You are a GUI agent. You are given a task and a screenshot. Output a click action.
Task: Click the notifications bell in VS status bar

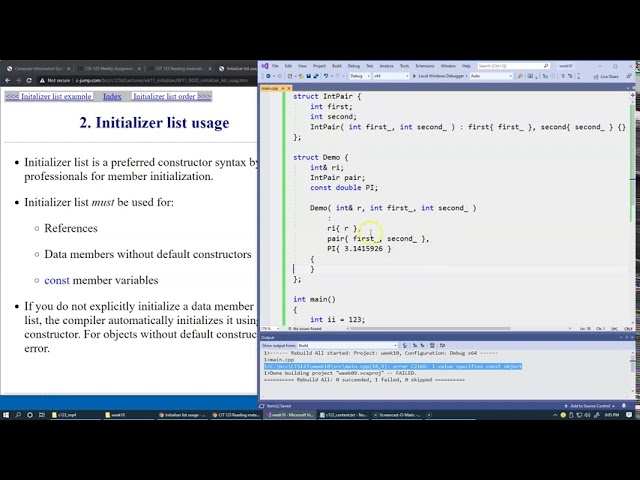pos(624,406)
